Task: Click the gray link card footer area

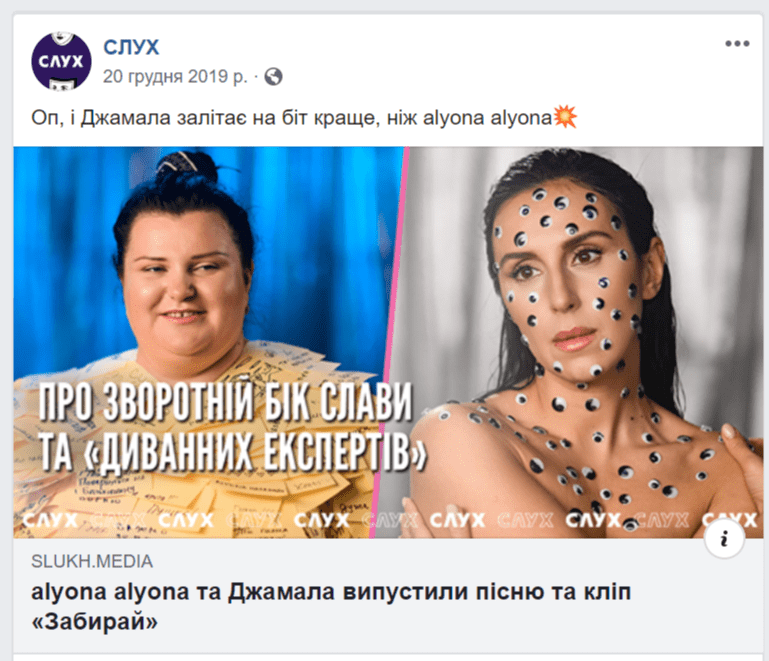Action: [x=388, y=596]
